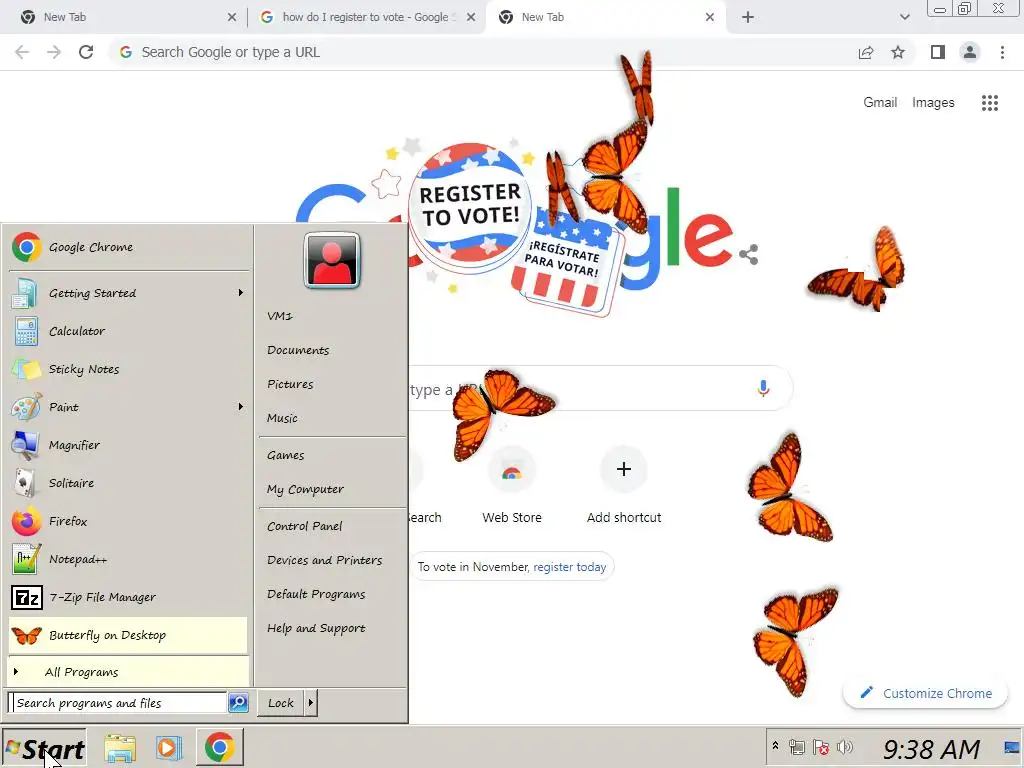Viewport: 1024px width, 768px height.
Task: Reload the current Chrome page
Action: 86,52
